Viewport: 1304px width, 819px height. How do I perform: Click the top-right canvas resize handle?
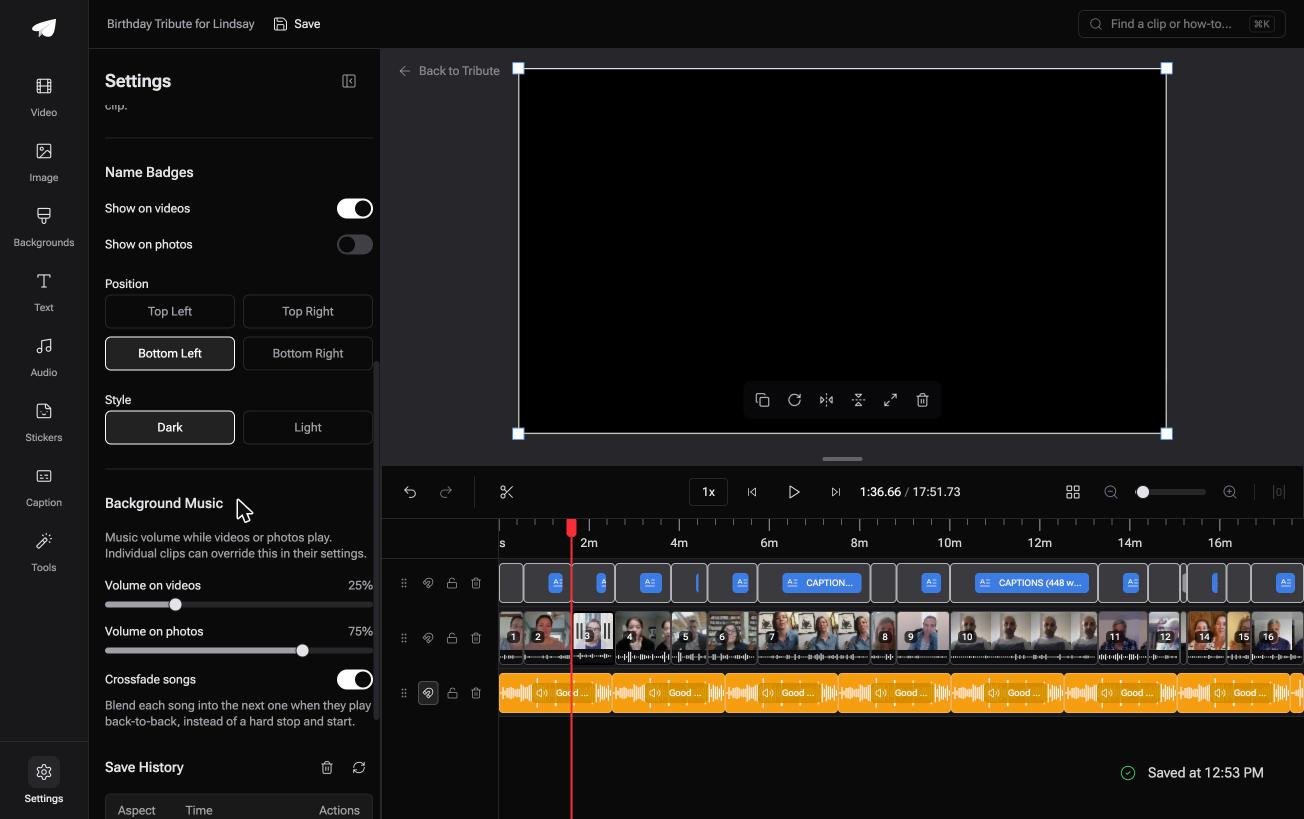tap(1166, 68)
